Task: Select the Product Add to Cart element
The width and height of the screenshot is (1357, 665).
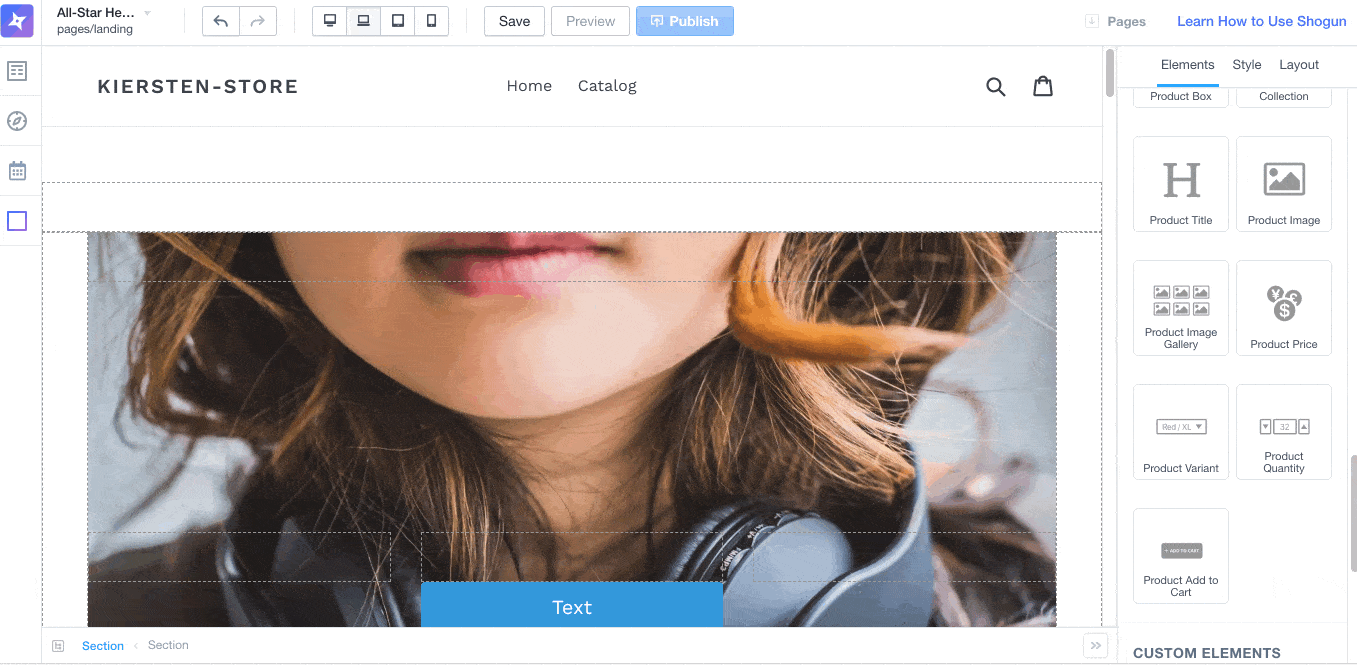Action: click(1181, 556)
